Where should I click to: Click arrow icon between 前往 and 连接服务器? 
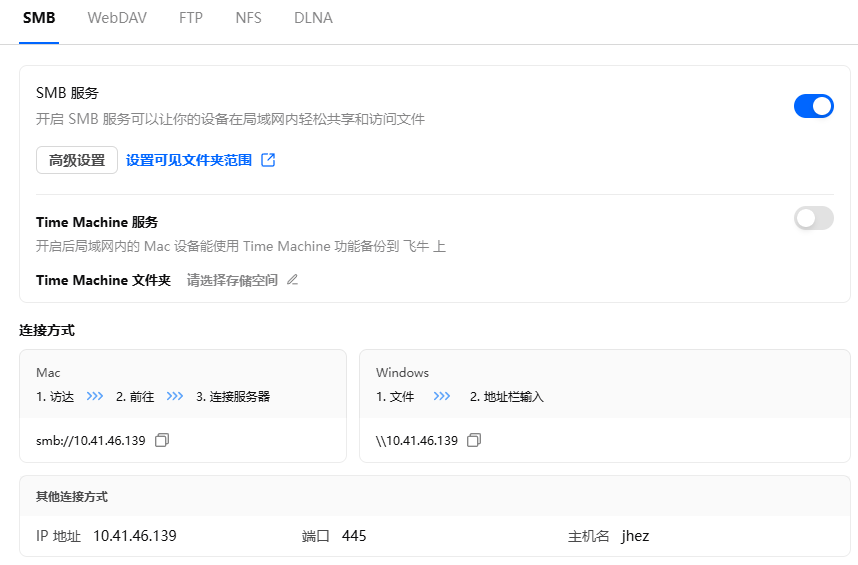pos(175,396)
